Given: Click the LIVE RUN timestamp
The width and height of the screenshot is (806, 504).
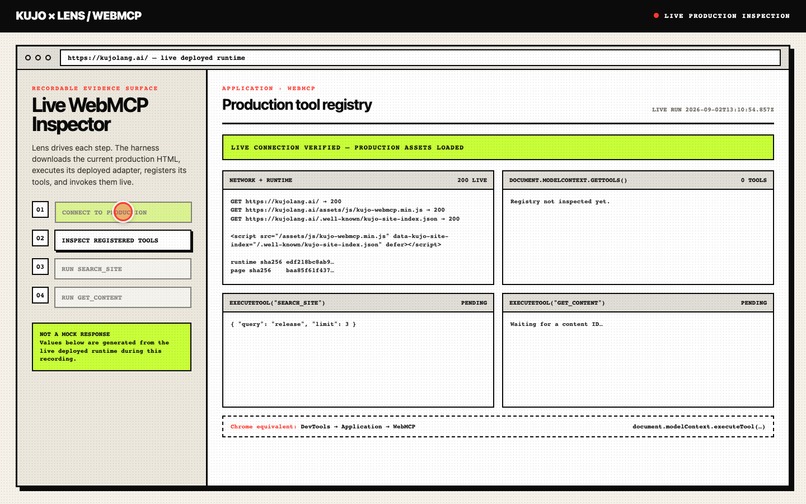Looking at the screenshot, I should pos(712,110).
